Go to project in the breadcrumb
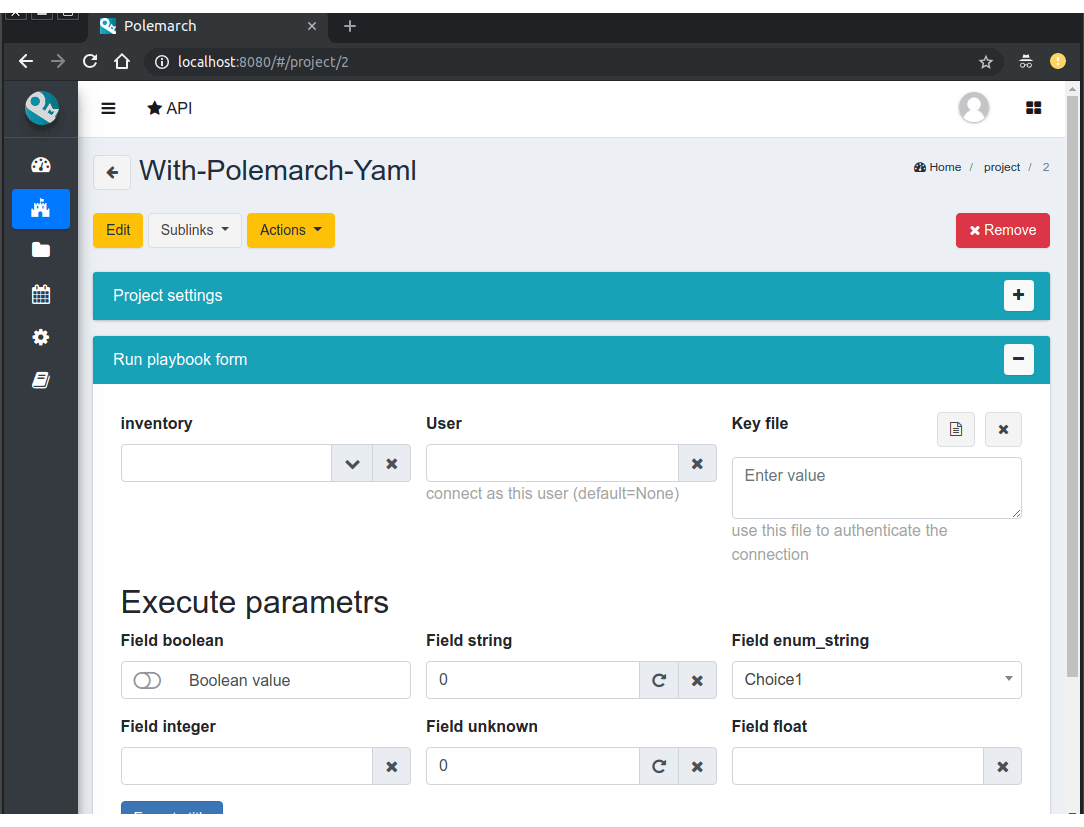The height and width of the screenshot is (827, 1084). [1002, 167]
